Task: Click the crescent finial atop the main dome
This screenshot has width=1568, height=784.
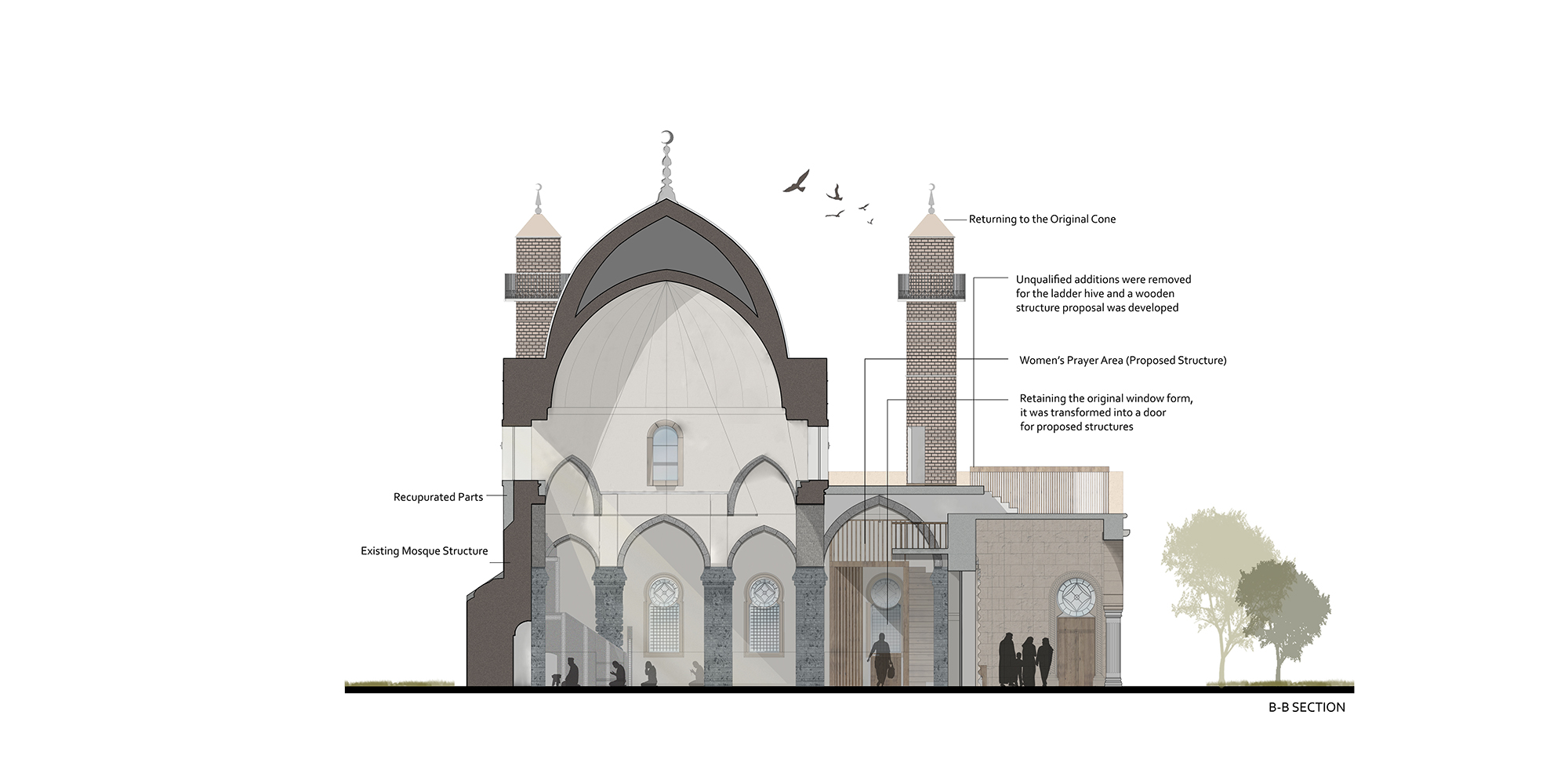Action: (667, 139)
